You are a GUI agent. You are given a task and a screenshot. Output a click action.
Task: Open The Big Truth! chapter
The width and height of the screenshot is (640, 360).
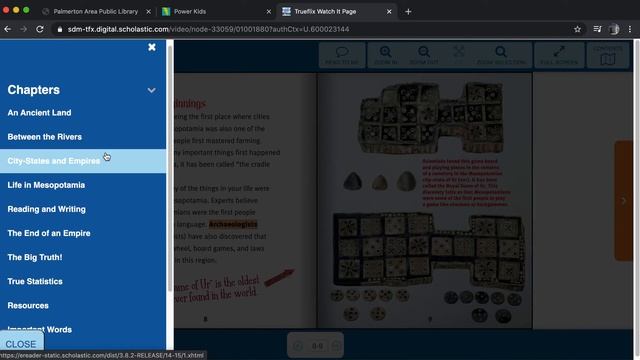pyautogui.click(x=35, y=257)
